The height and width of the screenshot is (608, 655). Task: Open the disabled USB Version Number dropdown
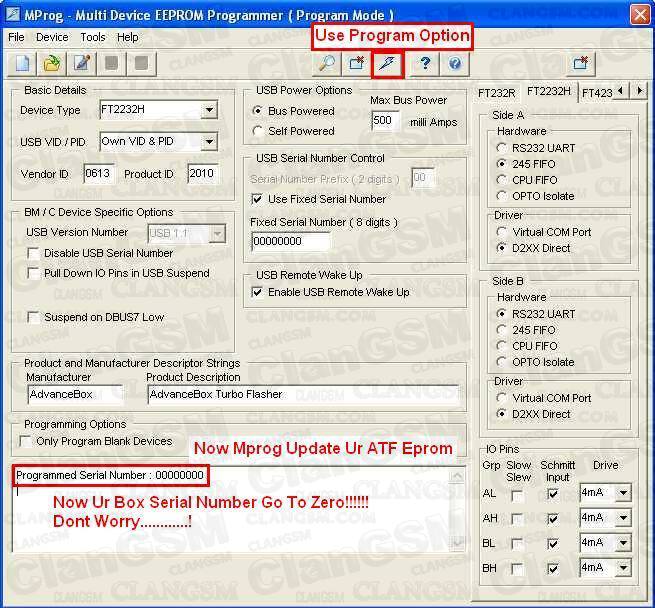(217, 234)
